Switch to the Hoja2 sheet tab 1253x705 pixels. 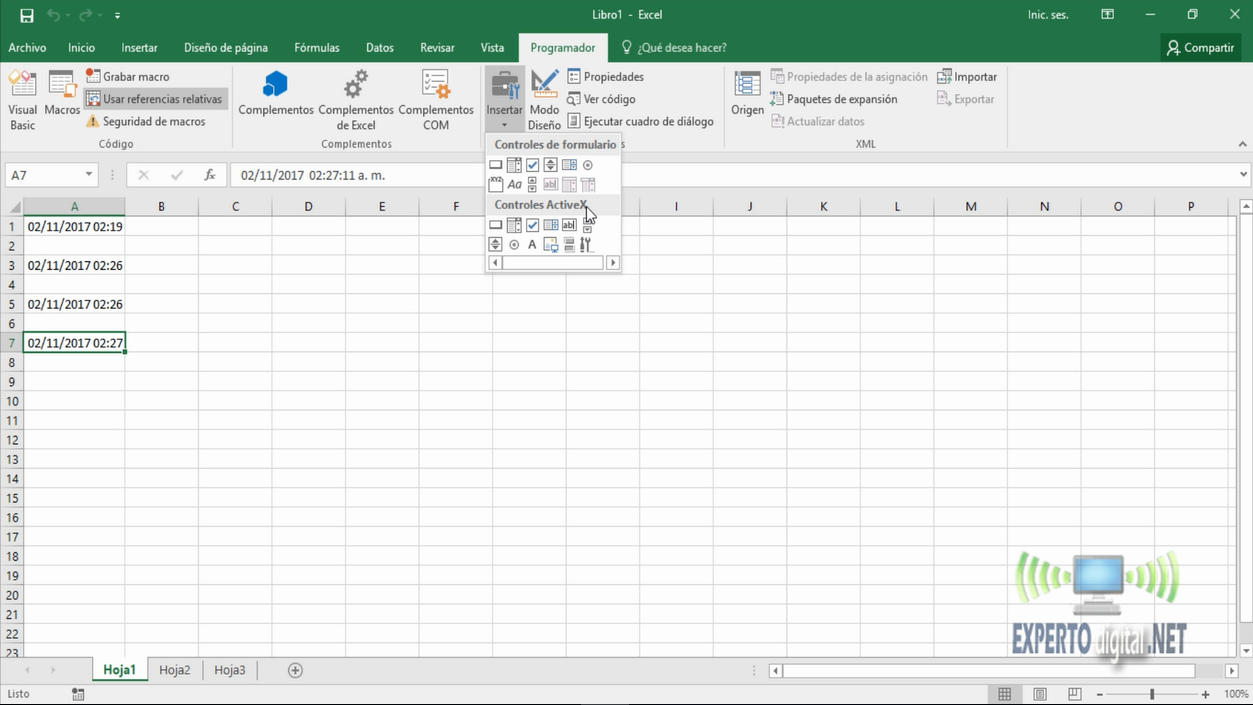point(174,670)
